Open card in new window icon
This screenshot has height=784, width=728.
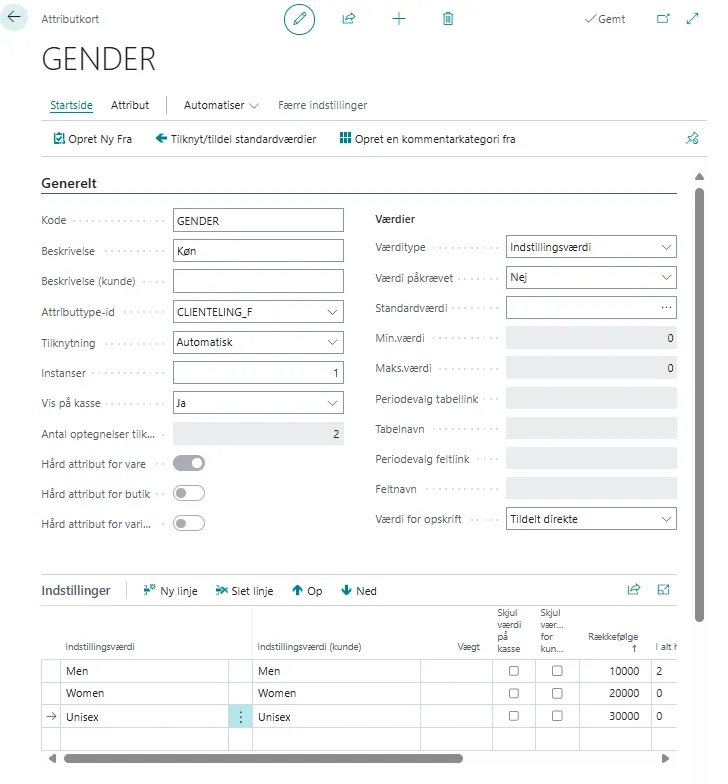click(x=662, y=19)
